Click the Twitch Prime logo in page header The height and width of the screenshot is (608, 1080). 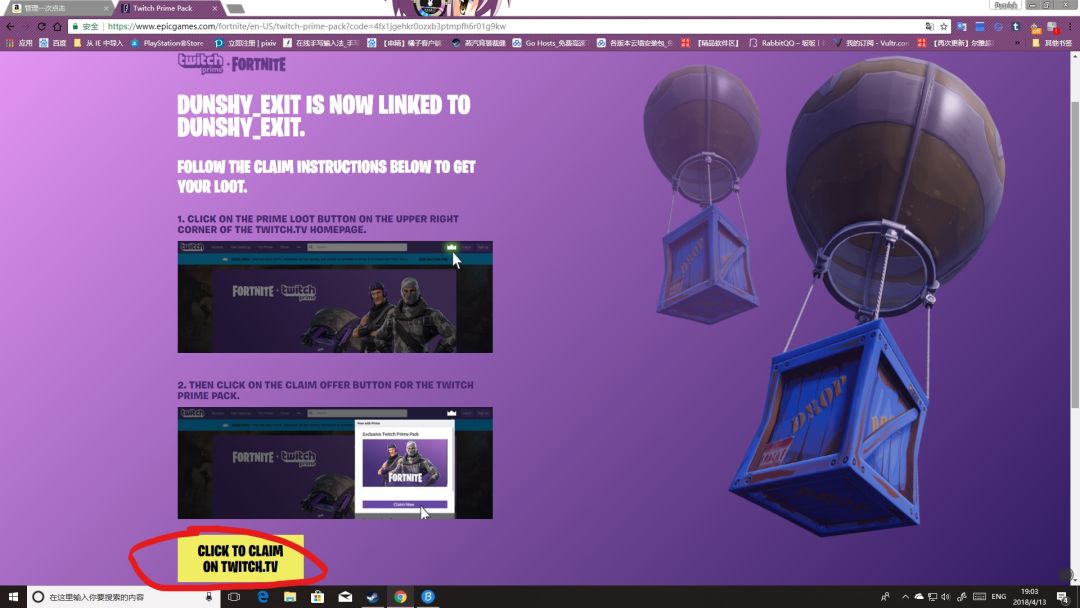click(x=200, y=63)
